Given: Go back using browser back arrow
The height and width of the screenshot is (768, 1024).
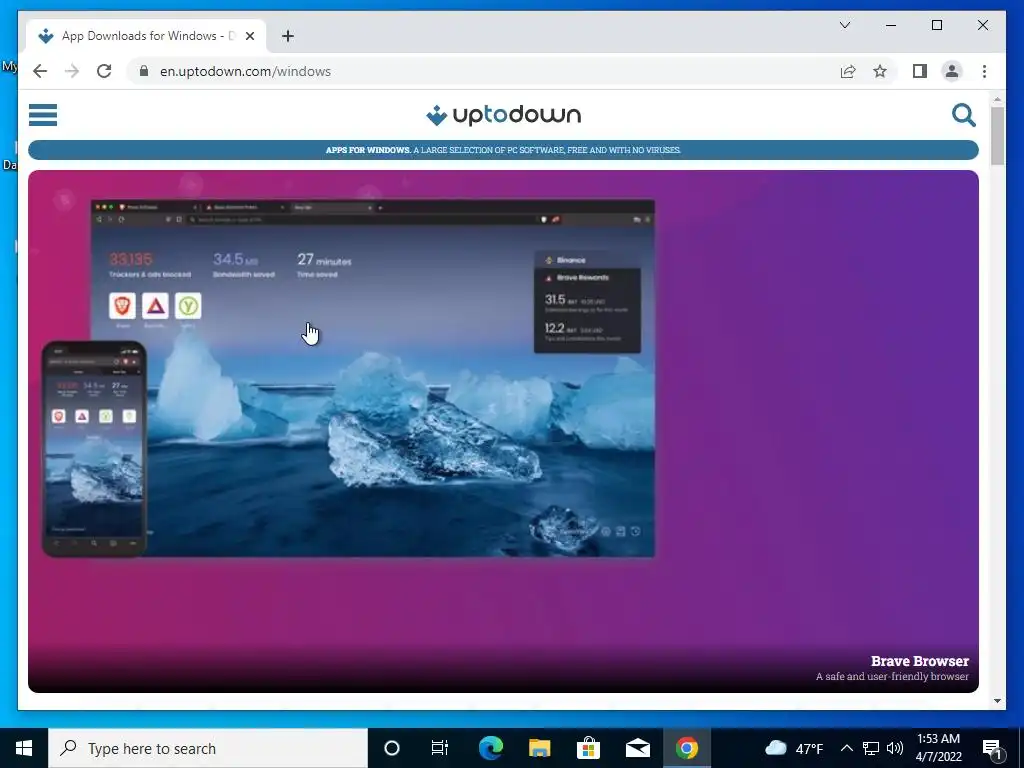Looking at the screenshot, I should point(40,71).
